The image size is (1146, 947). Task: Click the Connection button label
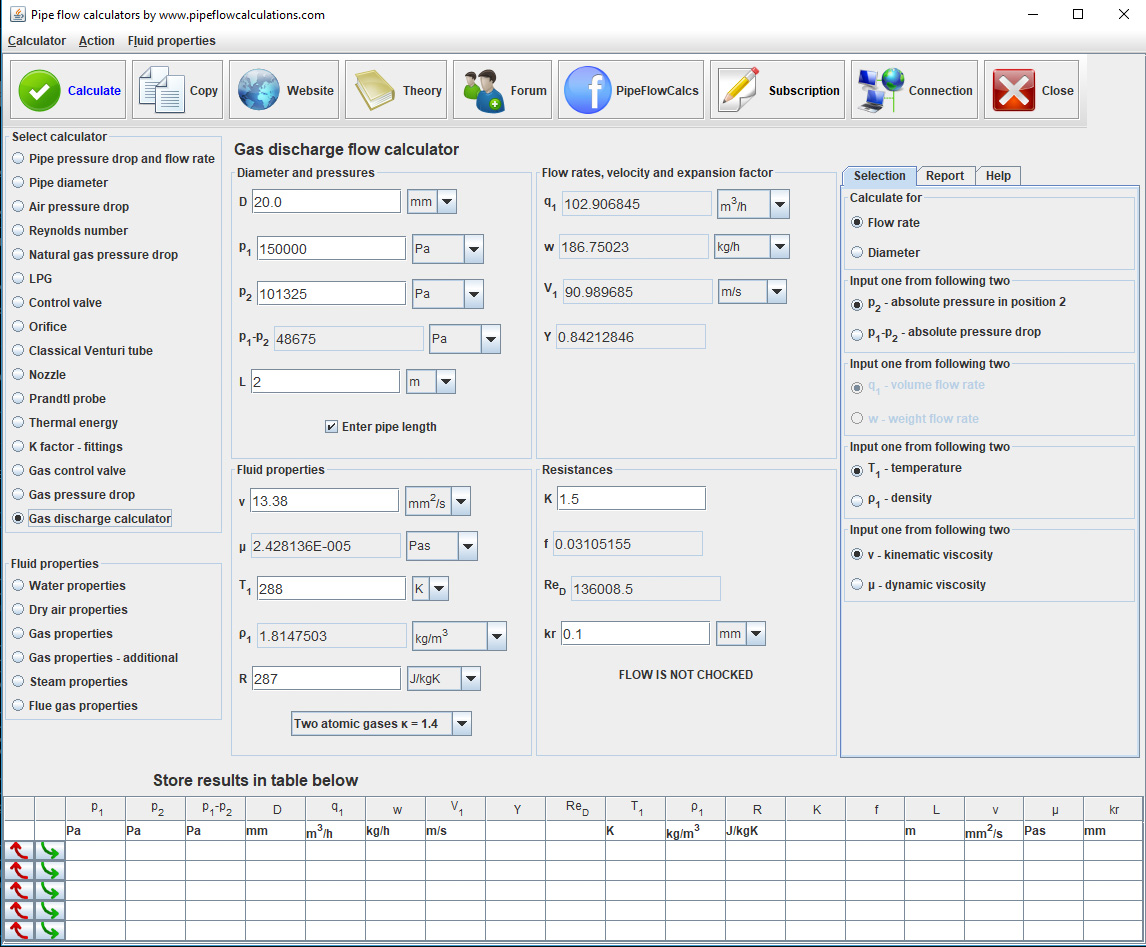click(940, 91)
